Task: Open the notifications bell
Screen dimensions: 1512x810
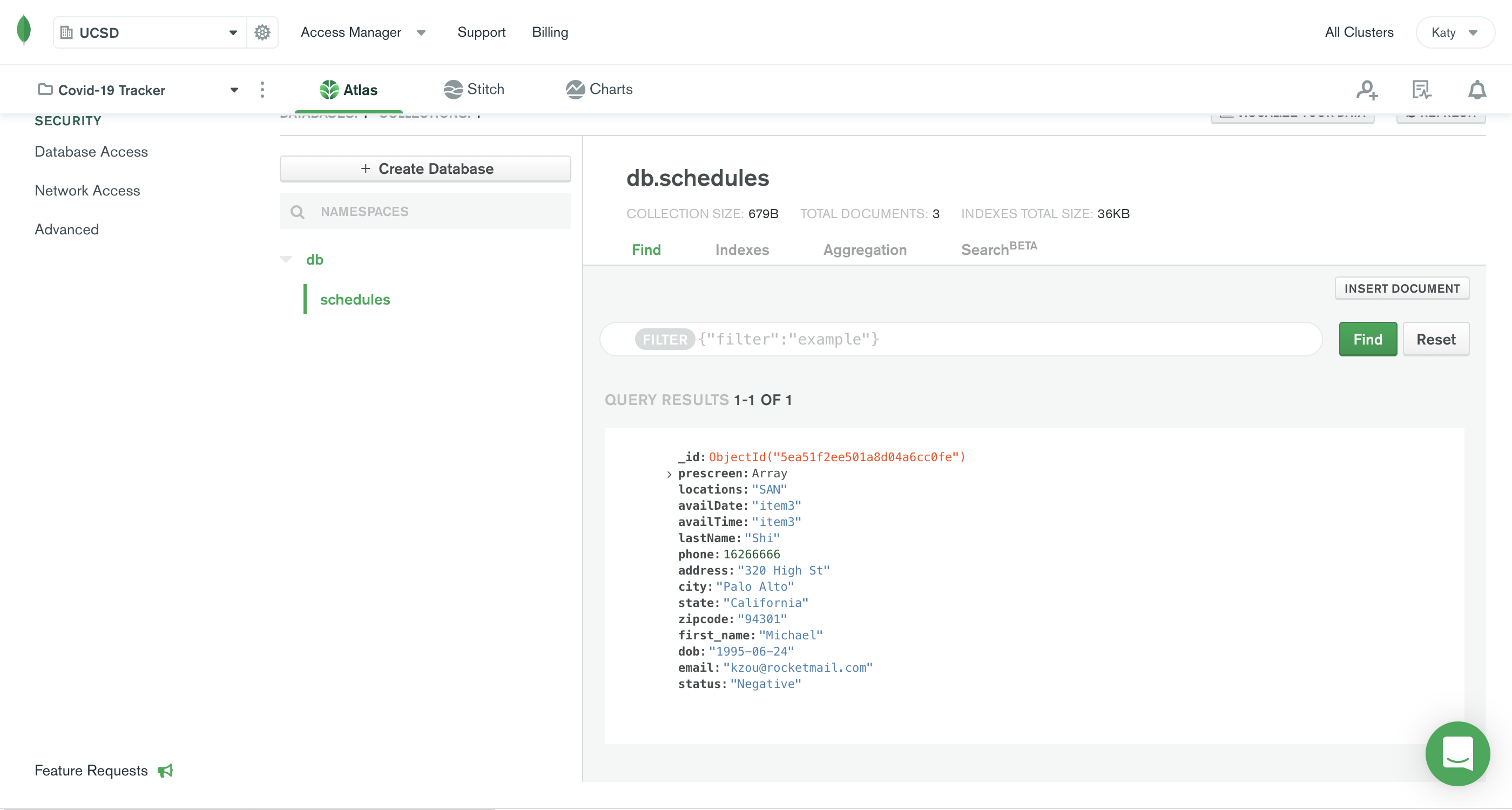Action: pyautogui.click(x=1477, y=90)
